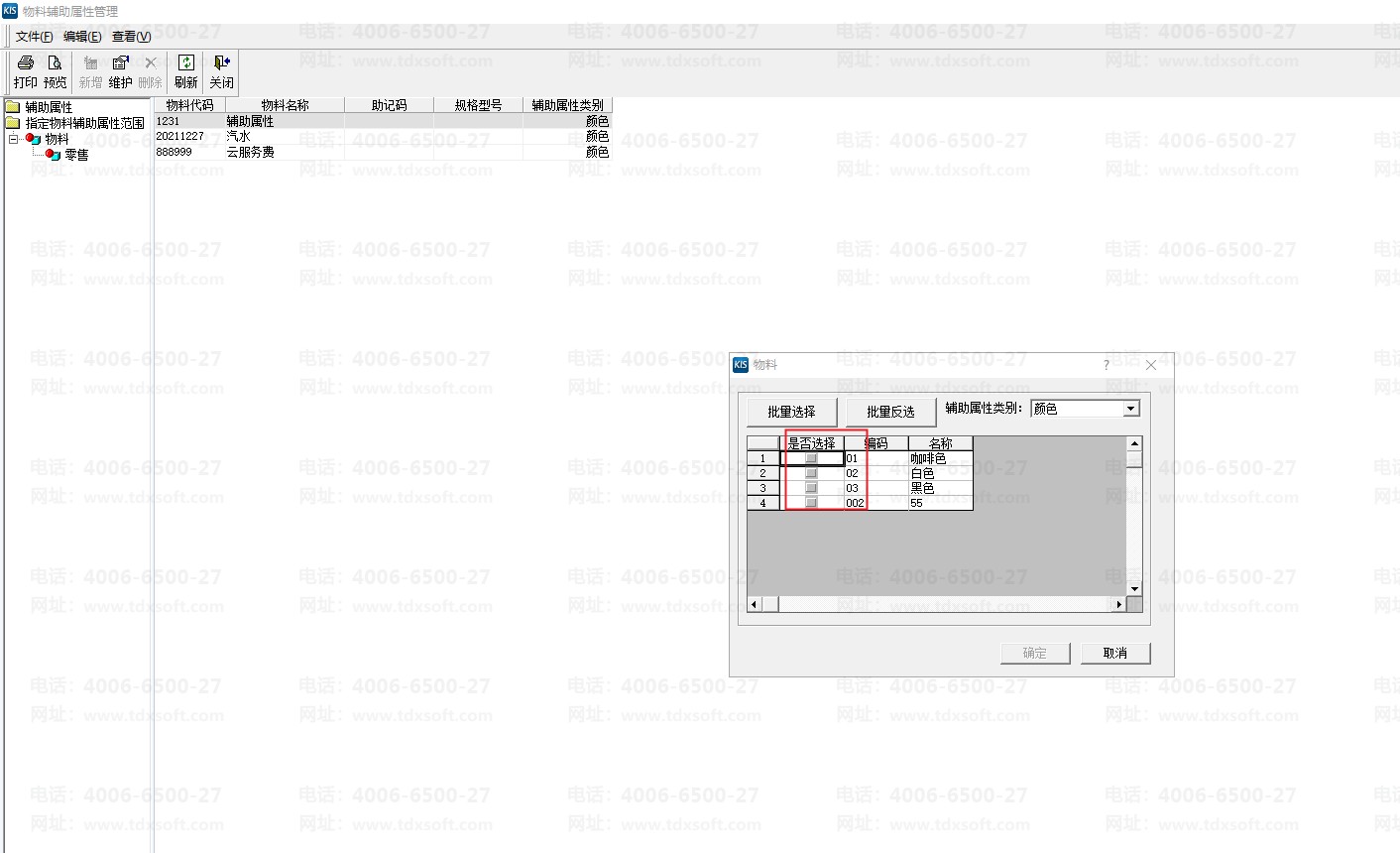This screenshot has width=1400, height=853.
Task: Click the help question mark in 物料 dialog
Action: point(1107,365)
